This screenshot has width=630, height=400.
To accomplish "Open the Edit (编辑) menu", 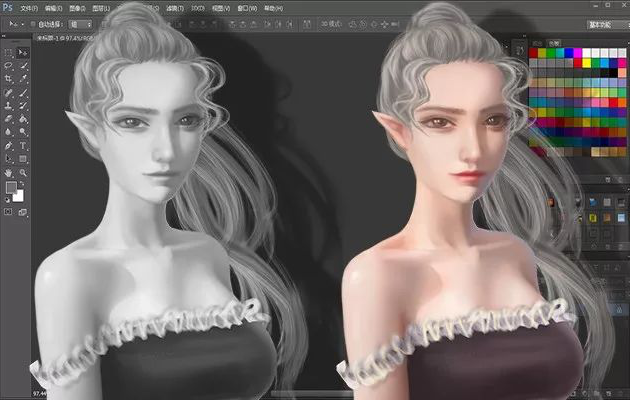I will coord(53,8).
